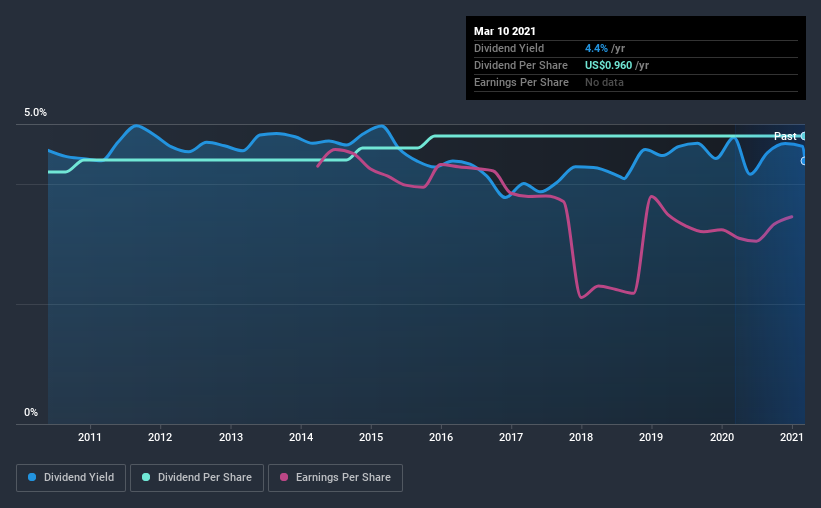Screen dimensions: 821x508
Task: Click the 0% y-axis label
Action: [31, 413]
